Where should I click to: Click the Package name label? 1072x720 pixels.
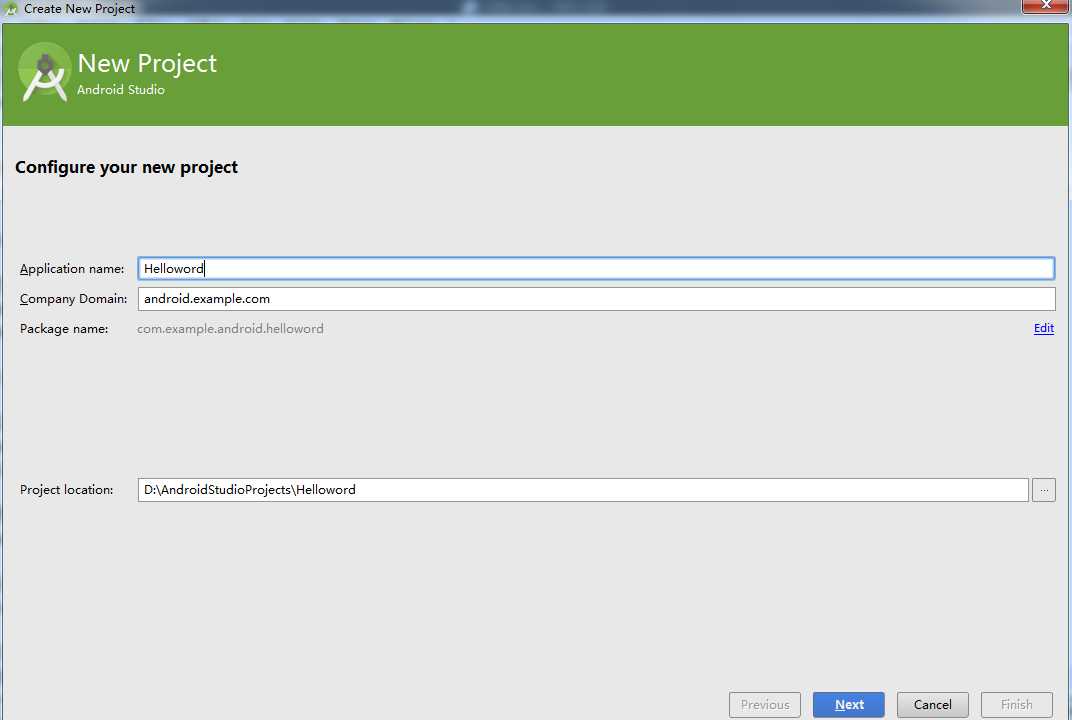64,329
